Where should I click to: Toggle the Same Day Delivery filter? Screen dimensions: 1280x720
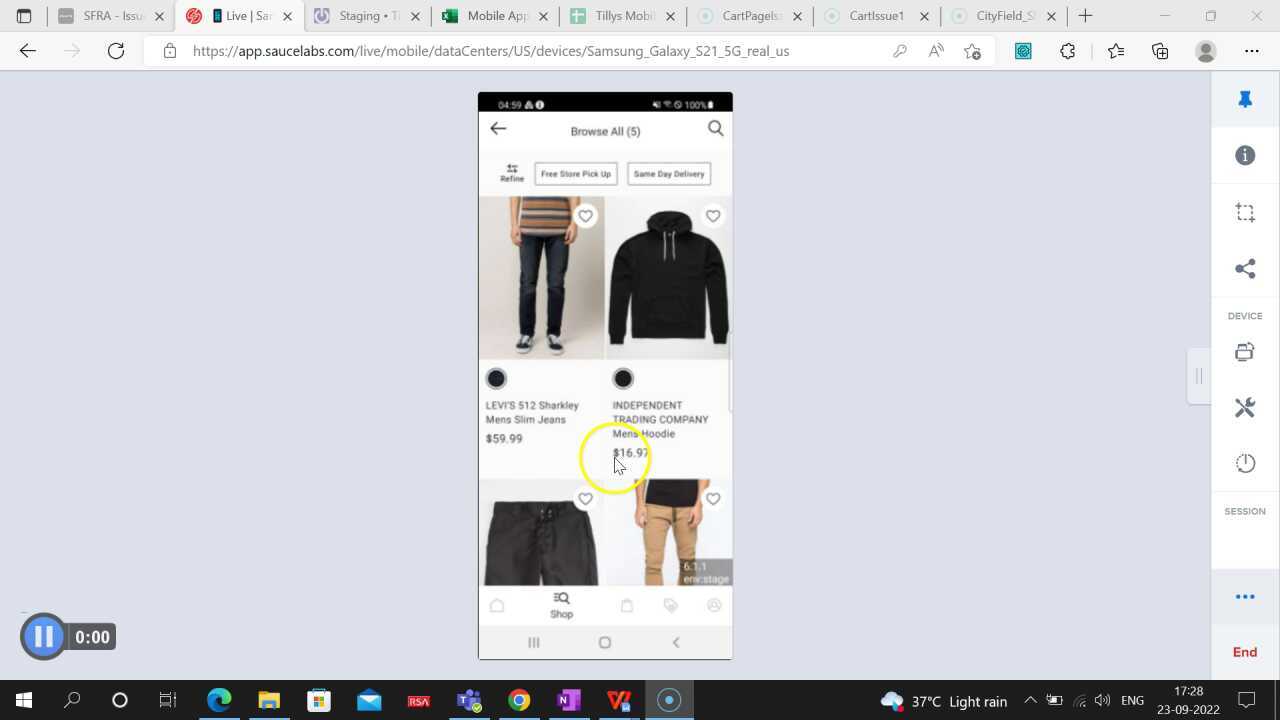(669, 174)
